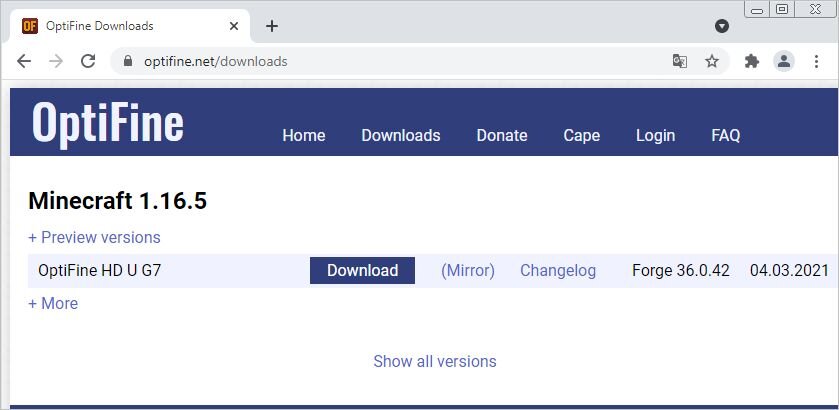Open the translate page icon
This screenshot has width=839, height=410.
[x=680, y=62]
